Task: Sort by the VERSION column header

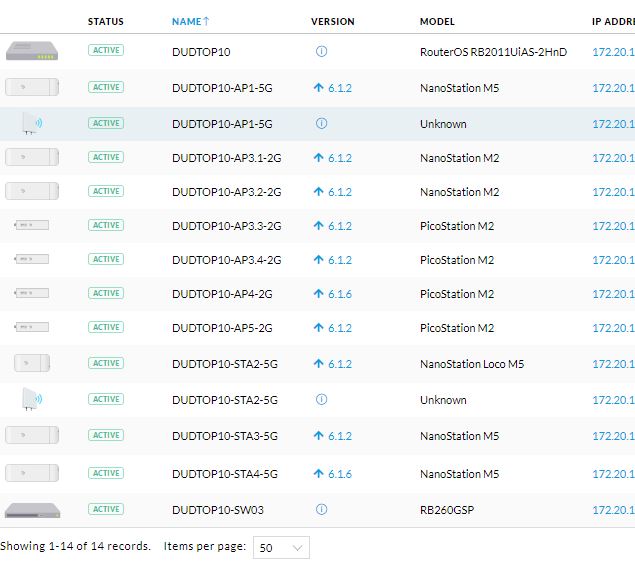Action: [333, 21]
